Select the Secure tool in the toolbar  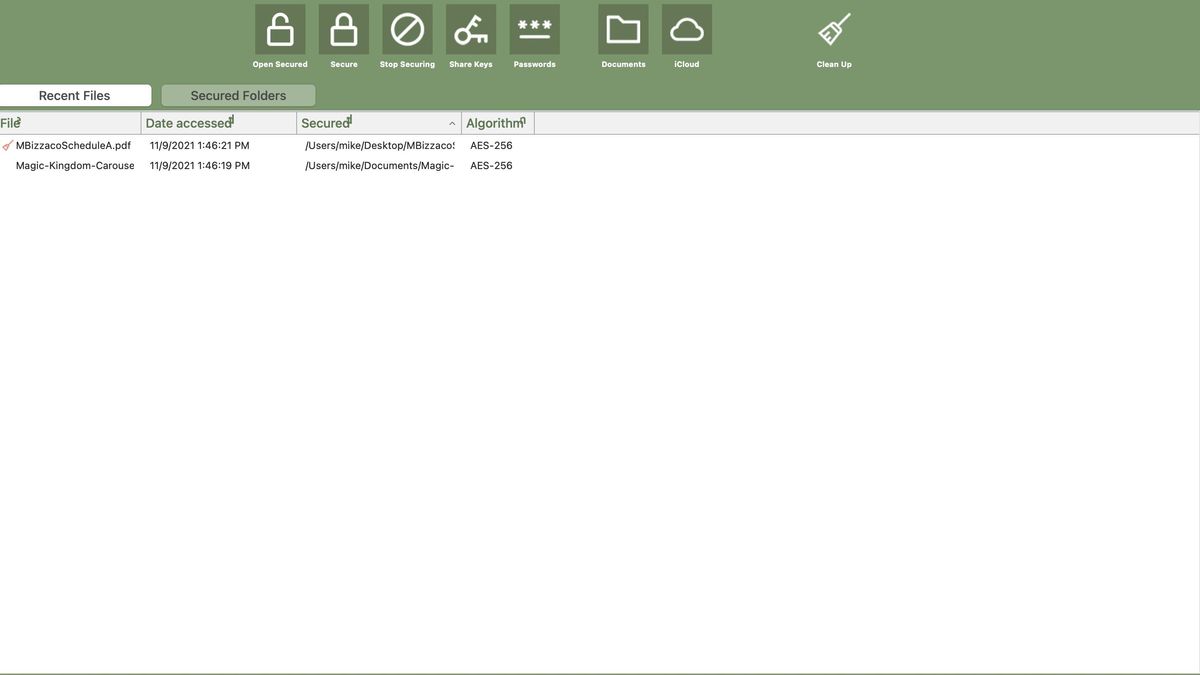click(344, 30)
